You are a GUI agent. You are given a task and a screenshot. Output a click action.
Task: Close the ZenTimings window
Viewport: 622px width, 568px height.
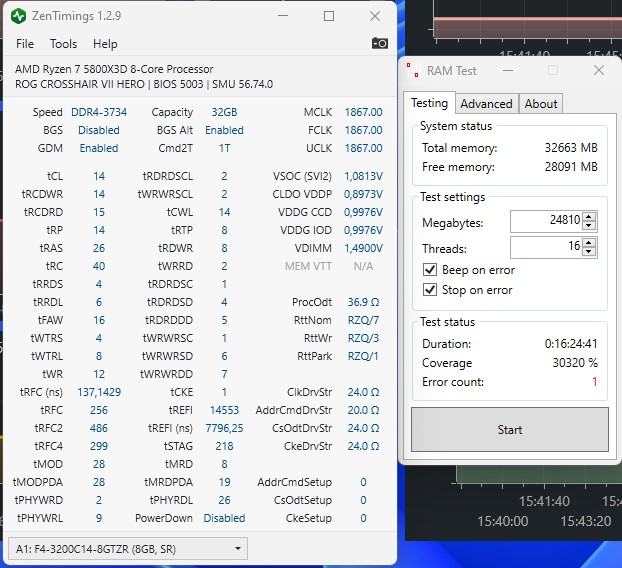pyautogui.click(x=375, y=16)
